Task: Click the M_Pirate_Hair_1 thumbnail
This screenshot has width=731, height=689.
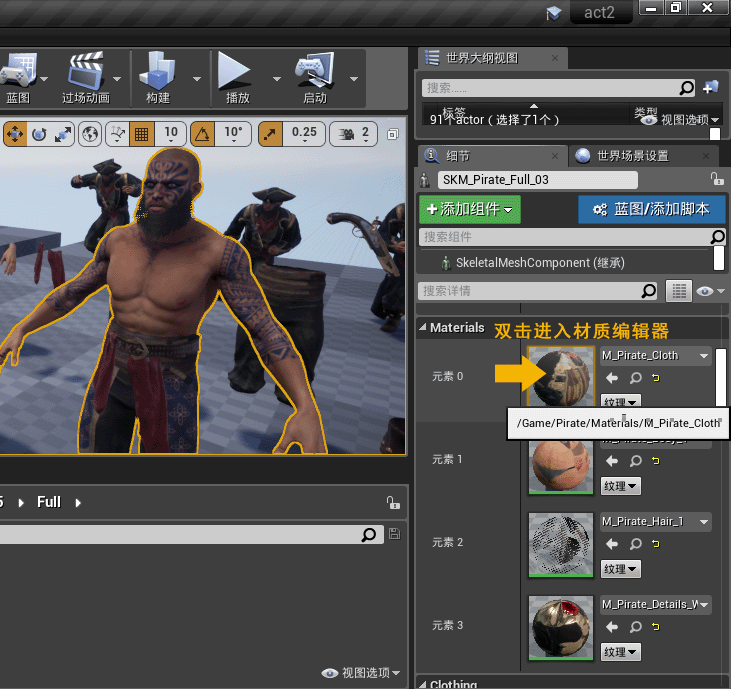Action: point(561,545)
